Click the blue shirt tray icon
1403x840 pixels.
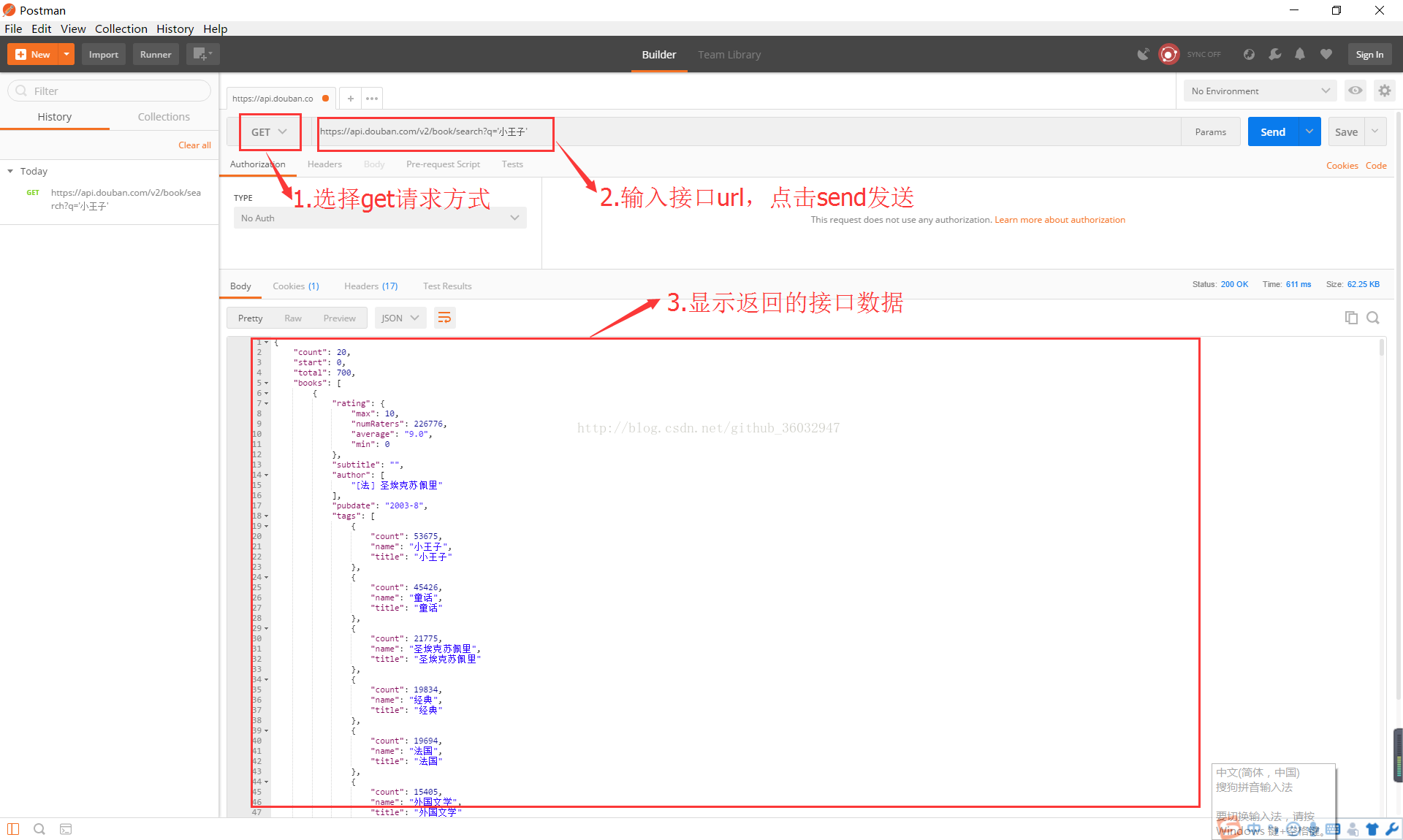pyautogui.click(x=1372, y=829)
